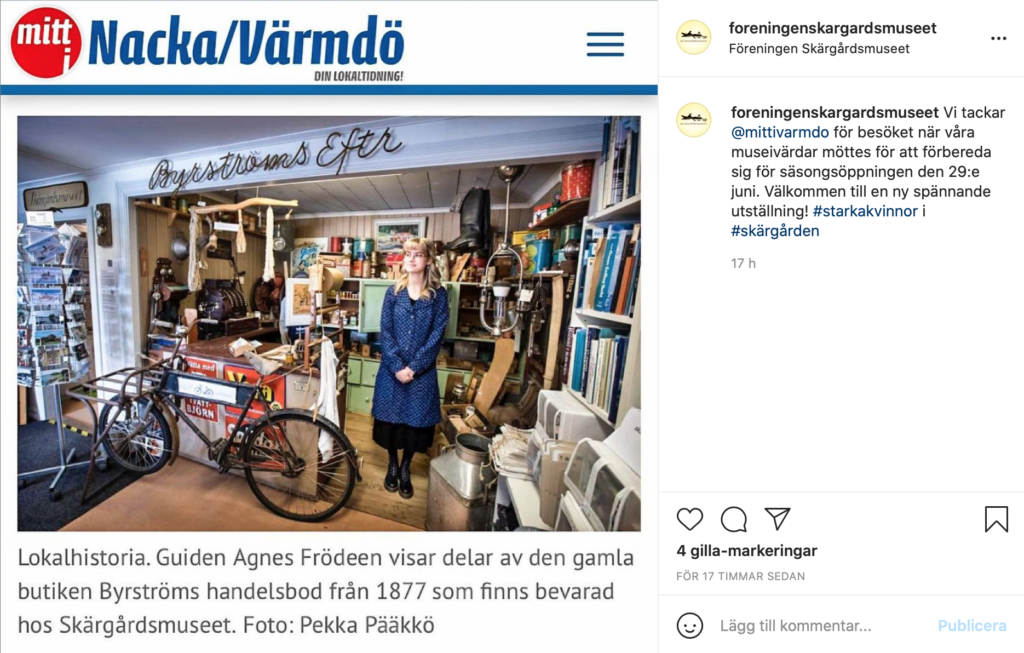Click header profile avatar of foreningenskargardsmuseet

(694, 37)
